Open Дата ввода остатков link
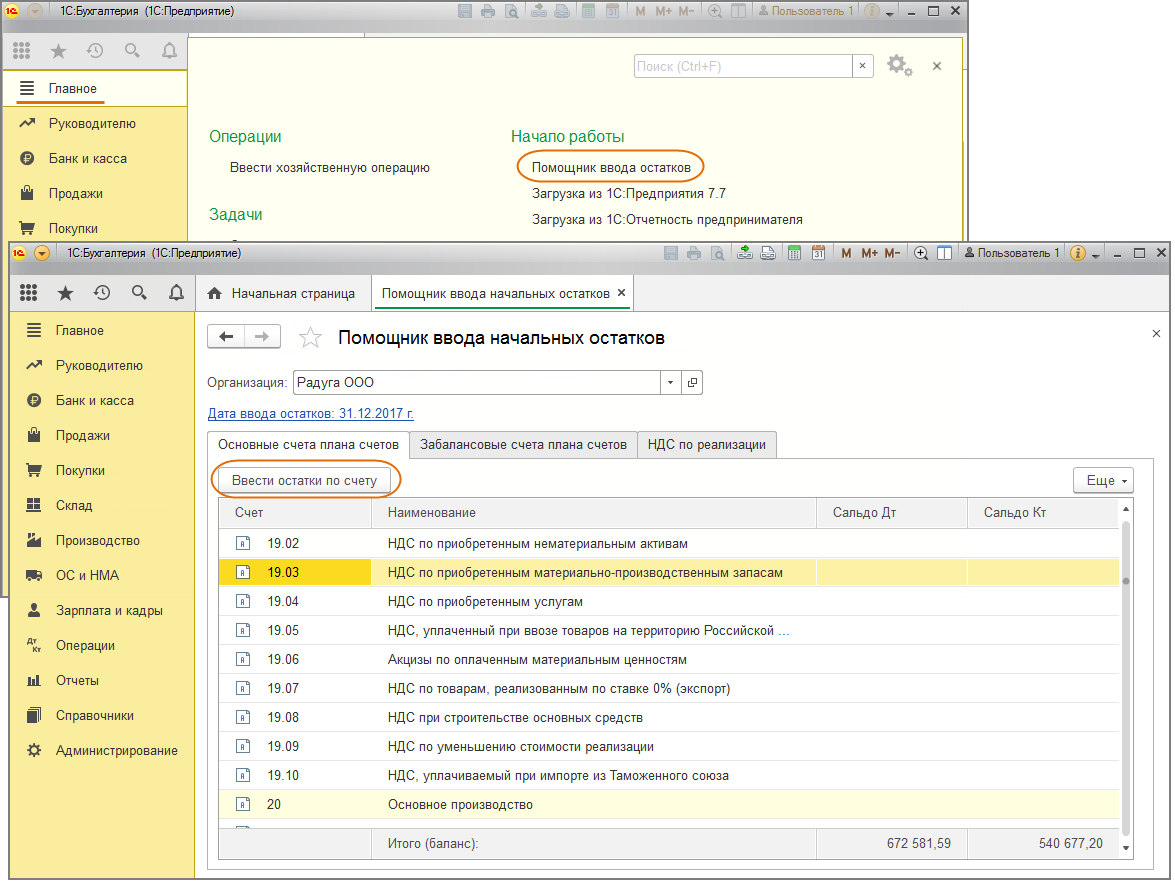This screenshot has height=881, width=1175. [310, 414]
